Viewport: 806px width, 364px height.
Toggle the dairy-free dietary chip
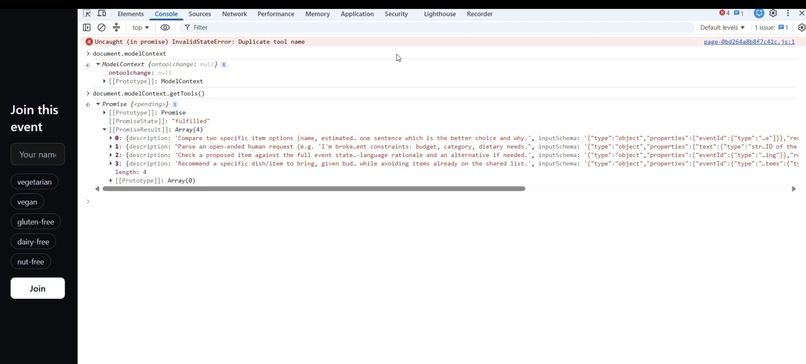click(33, 242)
